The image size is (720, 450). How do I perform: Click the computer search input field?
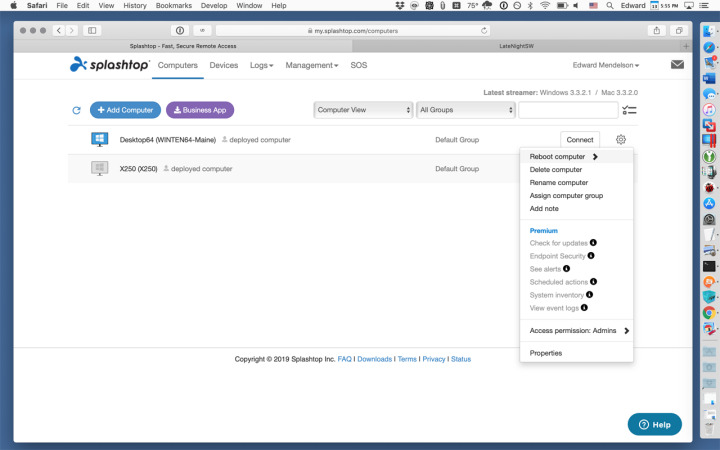(x=568, y=110)
